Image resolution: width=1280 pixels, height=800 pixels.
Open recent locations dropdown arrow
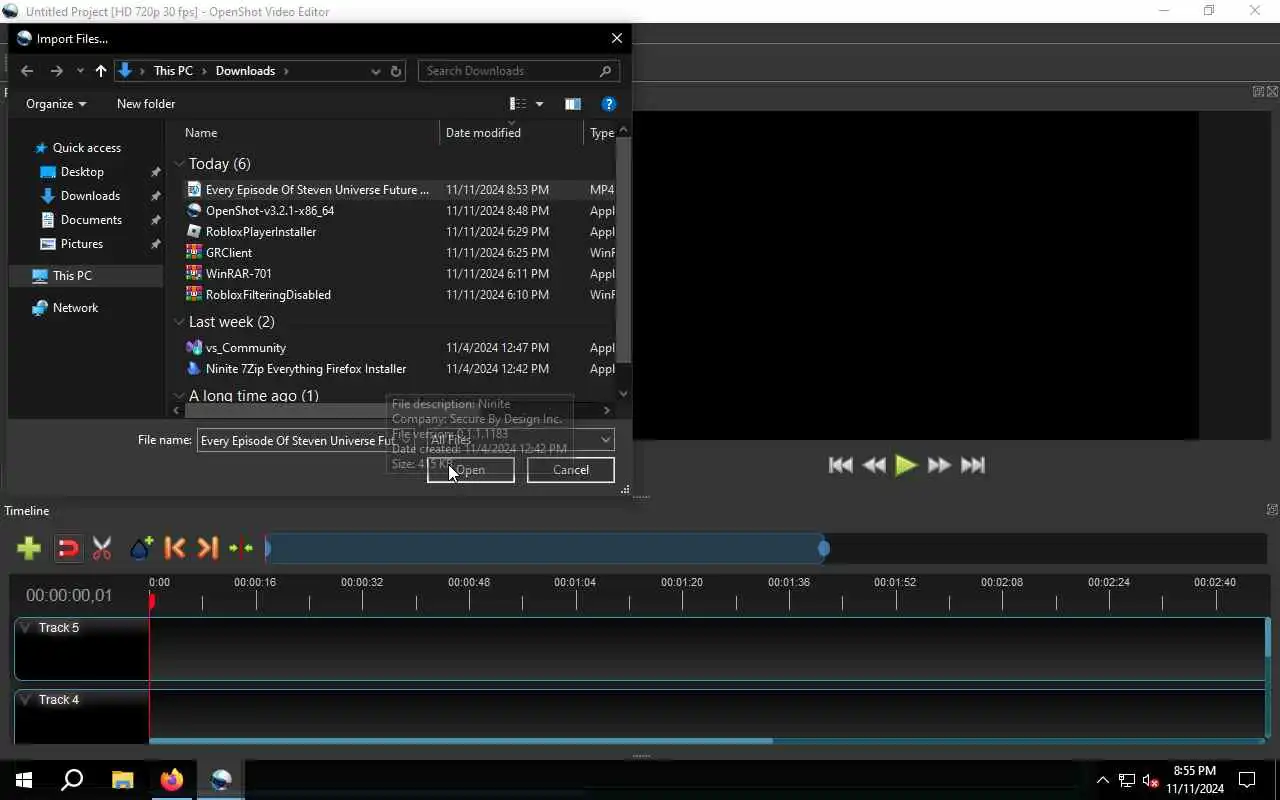(x=80, y=71)
